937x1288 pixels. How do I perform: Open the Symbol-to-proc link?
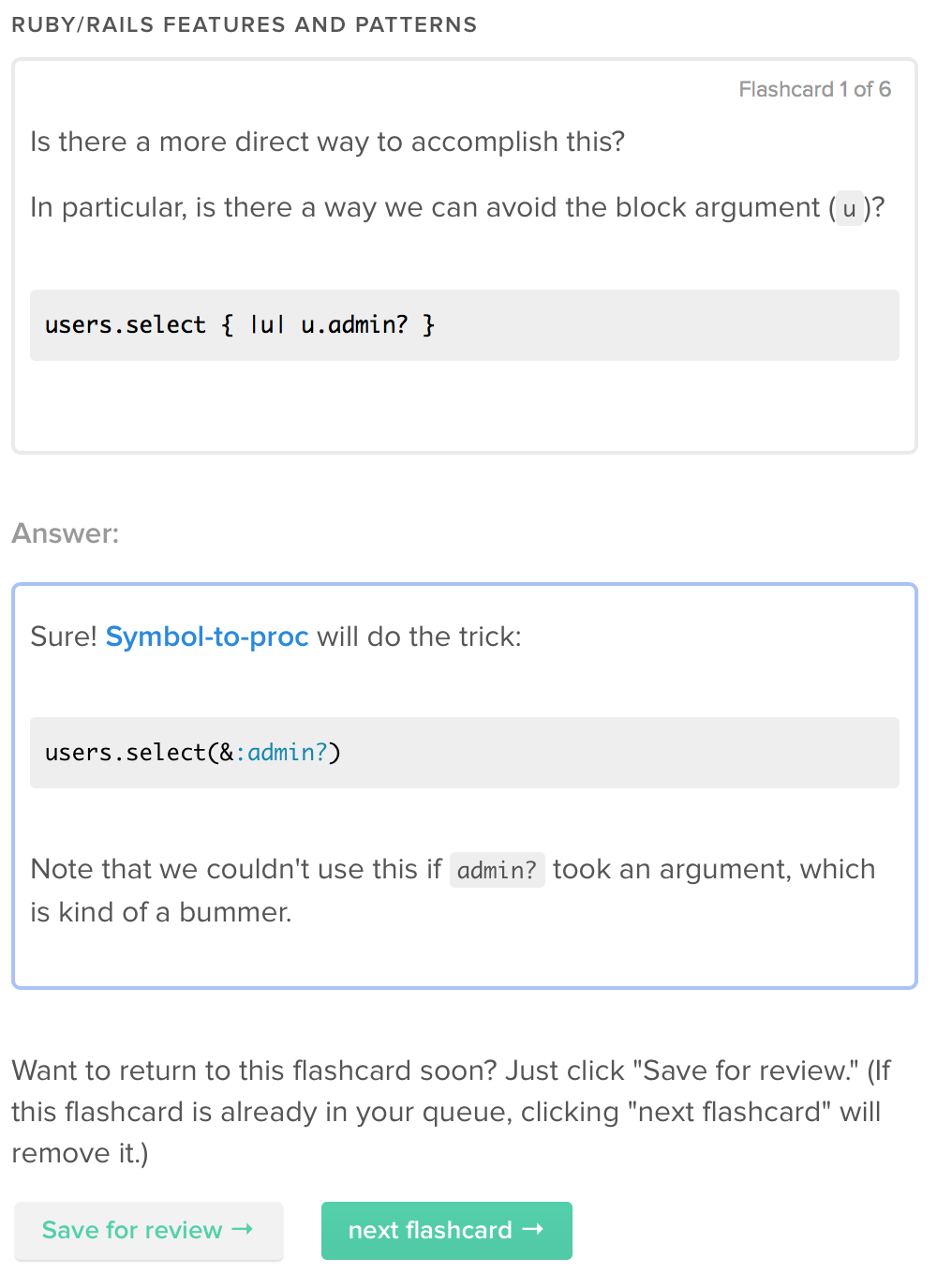(207, 637)
